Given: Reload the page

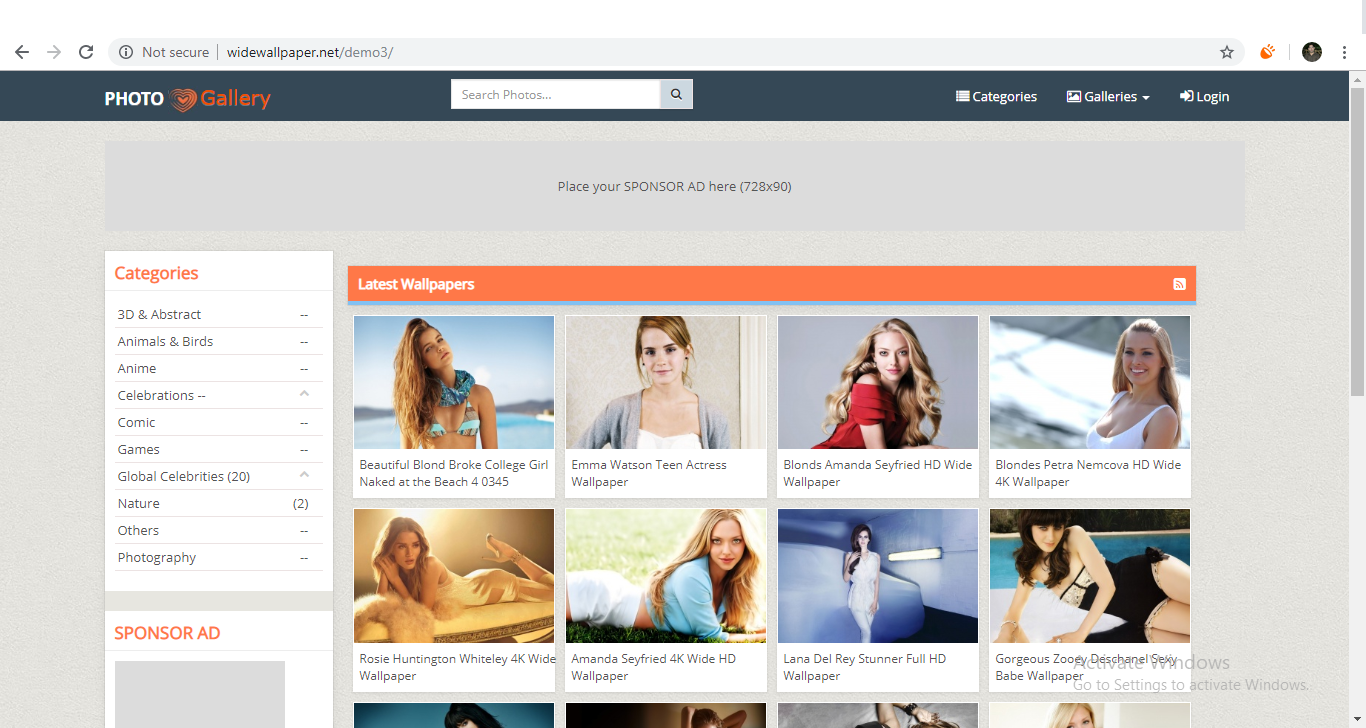Looking at the screenshot, I should pyautogui.click(x=86, y=51).
